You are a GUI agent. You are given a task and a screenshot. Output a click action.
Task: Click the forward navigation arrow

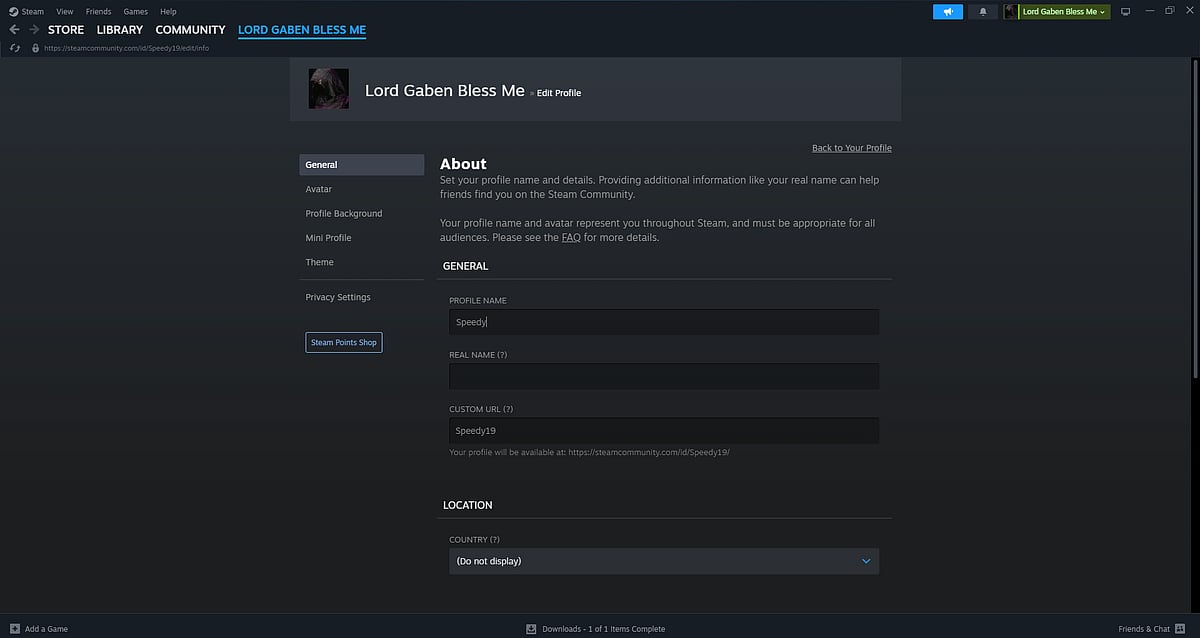(x=34, y=30)
